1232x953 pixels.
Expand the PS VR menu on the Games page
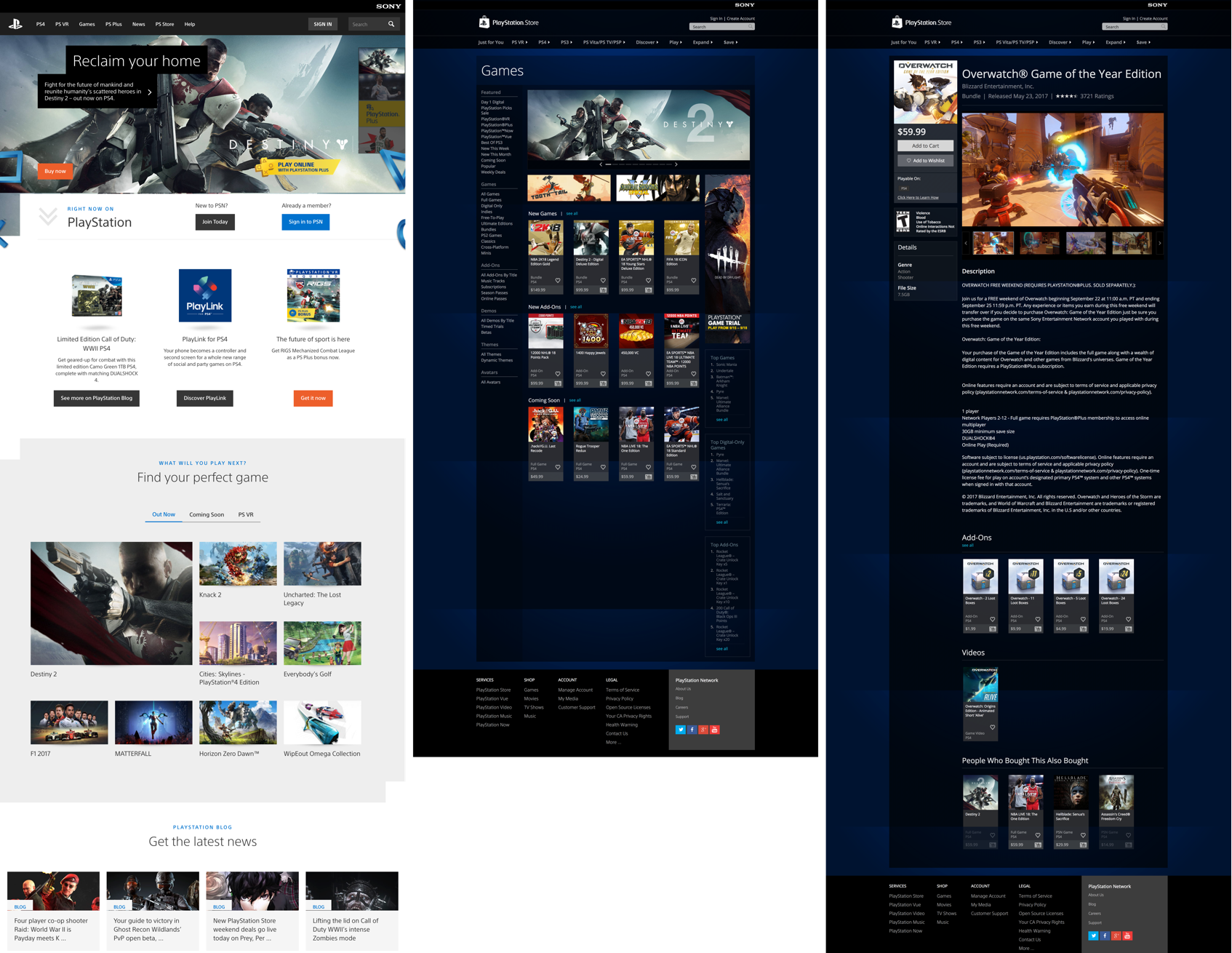519,42
